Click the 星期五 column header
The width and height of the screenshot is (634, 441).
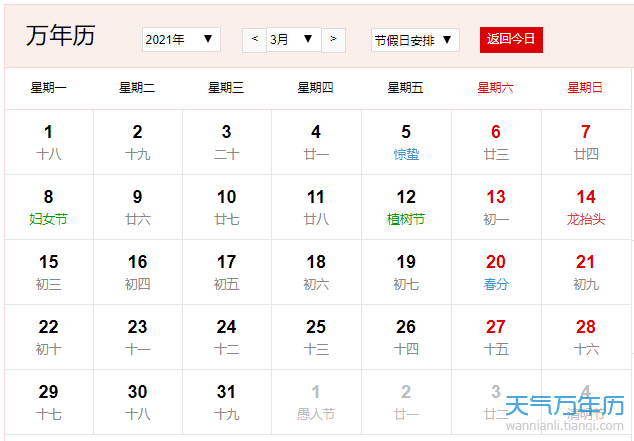pos(406,88)
